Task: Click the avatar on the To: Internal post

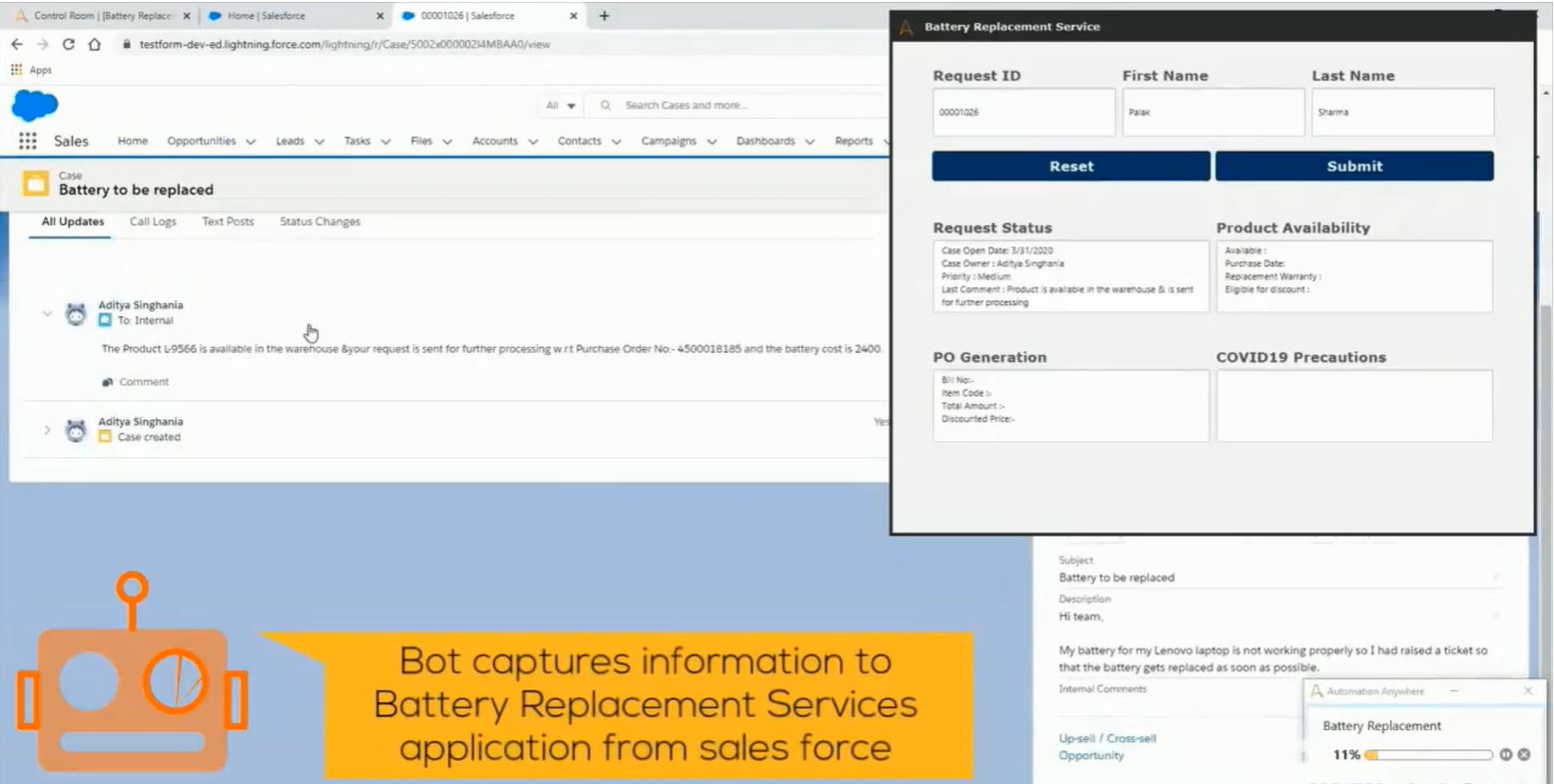Action: coord(76,314)
